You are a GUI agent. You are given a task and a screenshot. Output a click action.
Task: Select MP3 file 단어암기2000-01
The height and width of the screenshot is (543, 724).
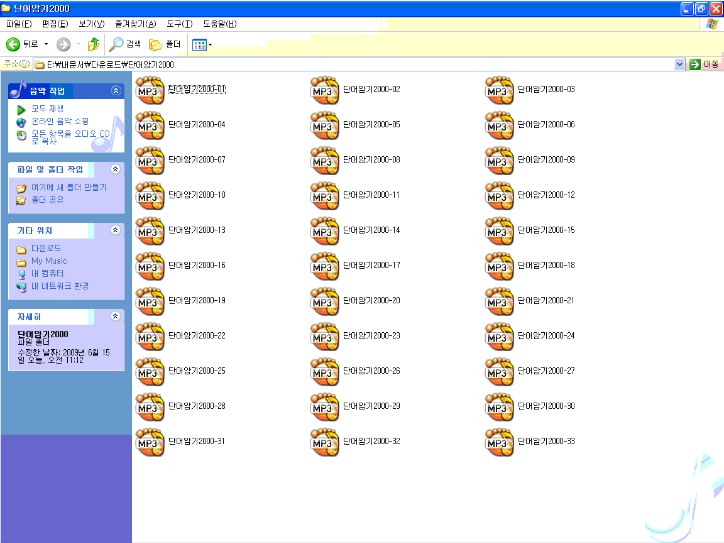click(181, 90)
